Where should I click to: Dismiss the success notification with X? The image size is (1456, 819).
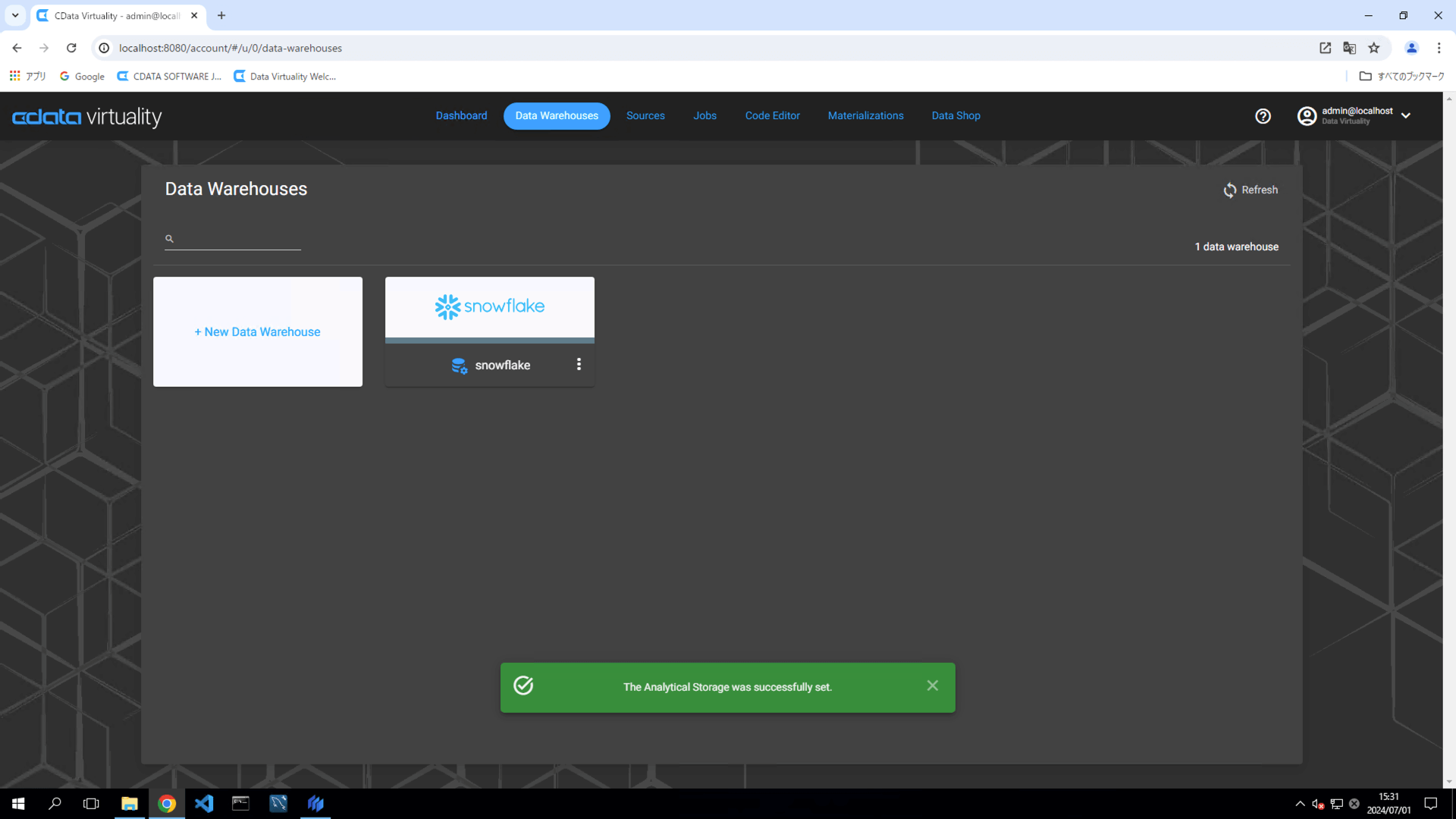pos(933,686)
